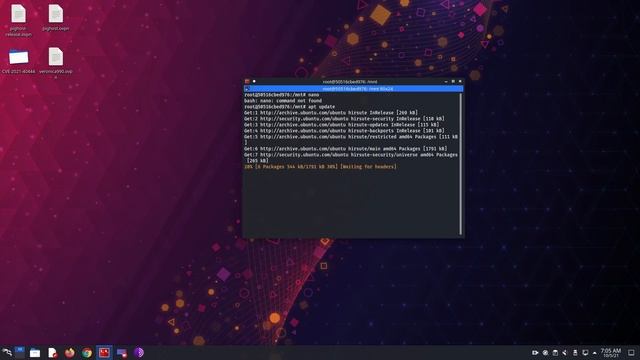
Task: Open the second .ovpn file at the desktop's top
Action: 56,17
